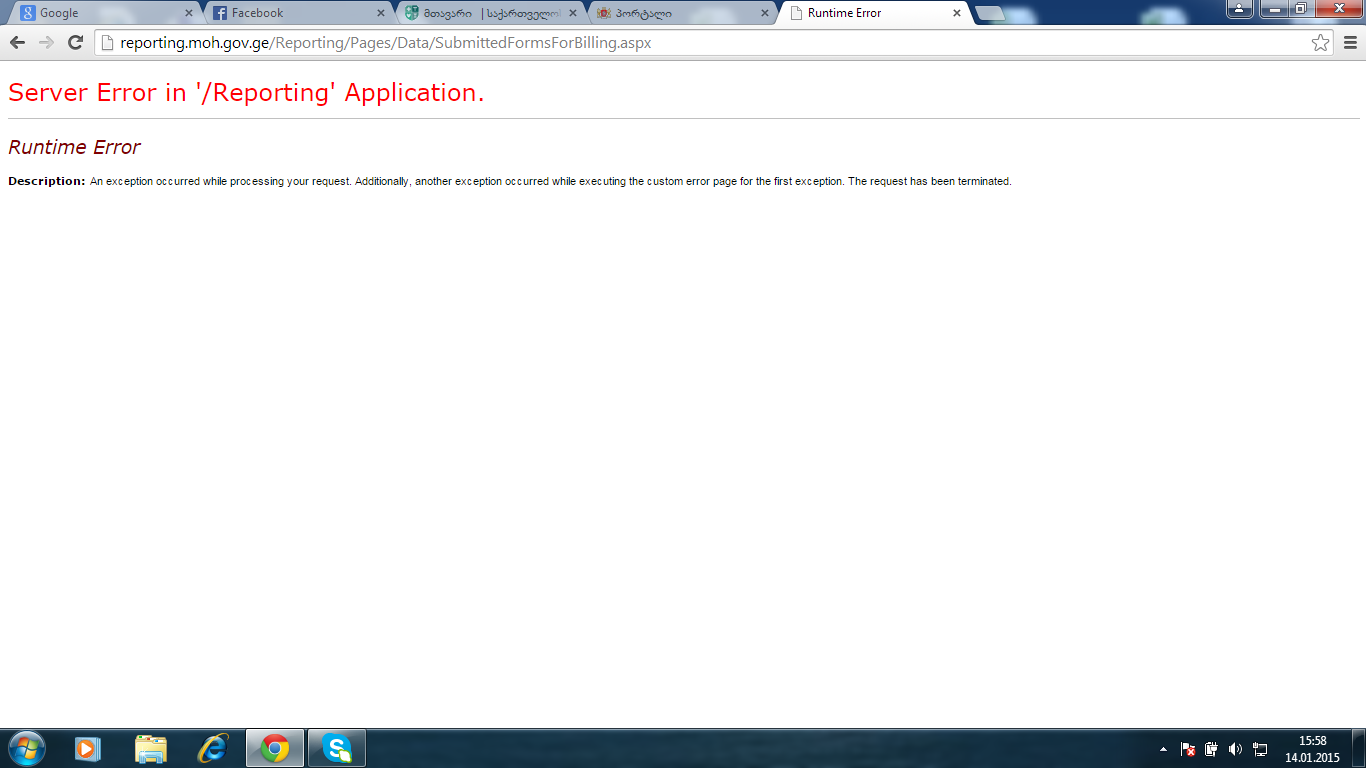This screenshot has height=768, width=1366.
Task: Click the volume speaker icon in system tray
Action: [1235, 749]
